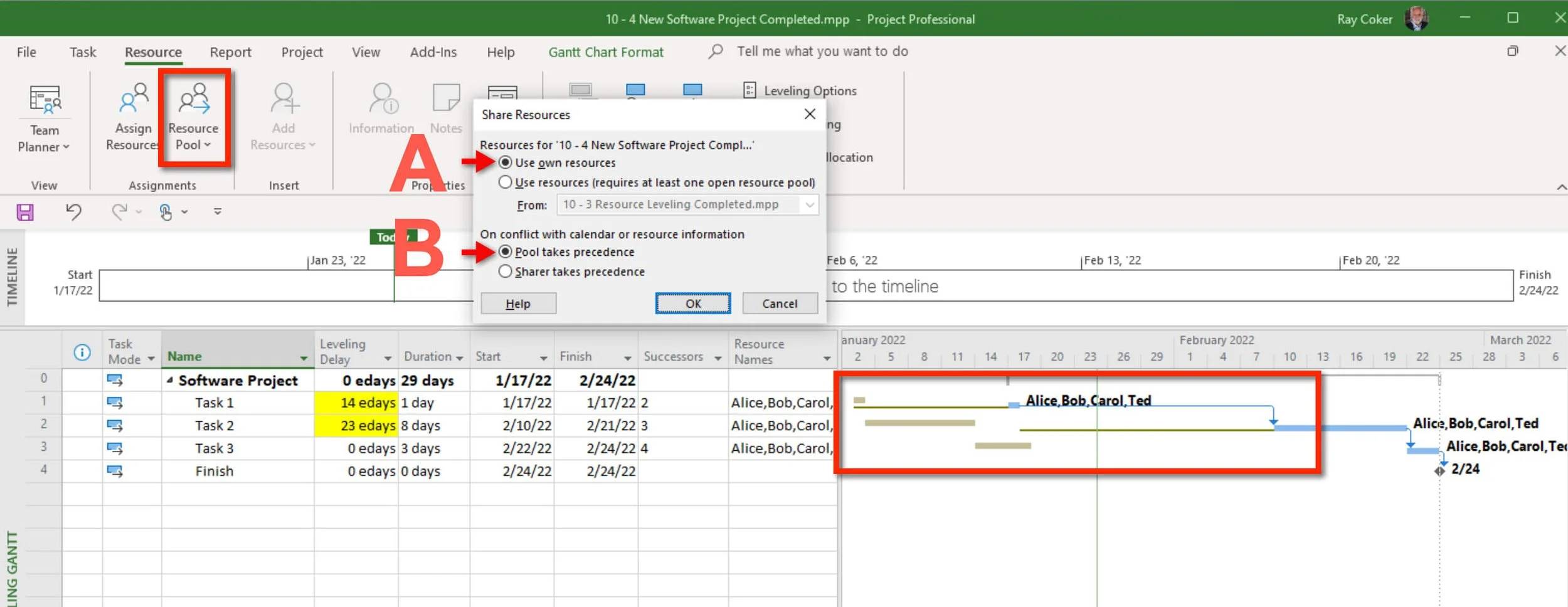The image size is (1568, 607).
Task: Choose Sharer takes precedence
Action: [505, 272]
